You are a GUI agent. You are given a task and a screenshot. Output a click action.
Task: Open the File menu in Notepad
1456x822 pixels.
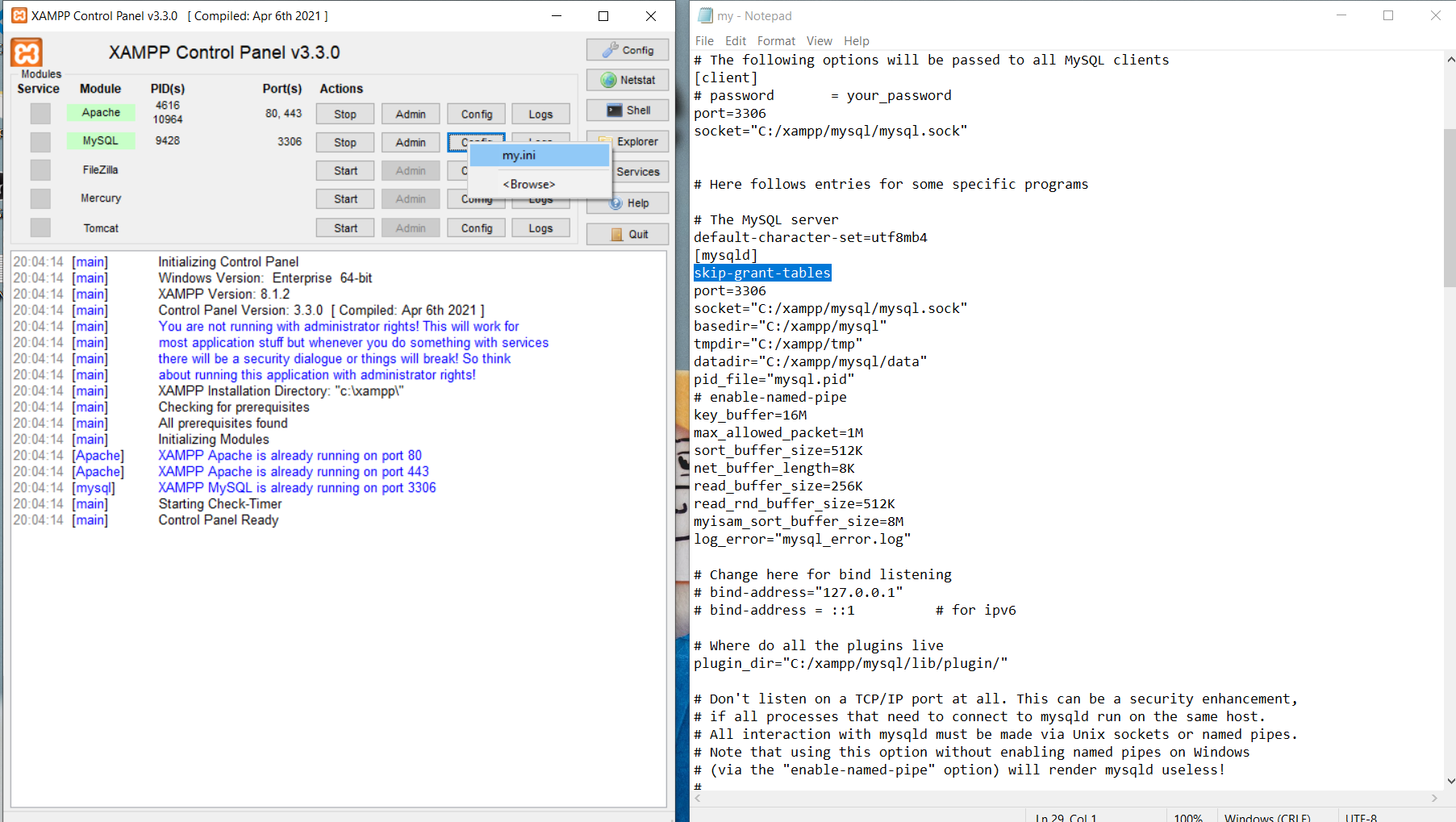[x=704, y=41]
